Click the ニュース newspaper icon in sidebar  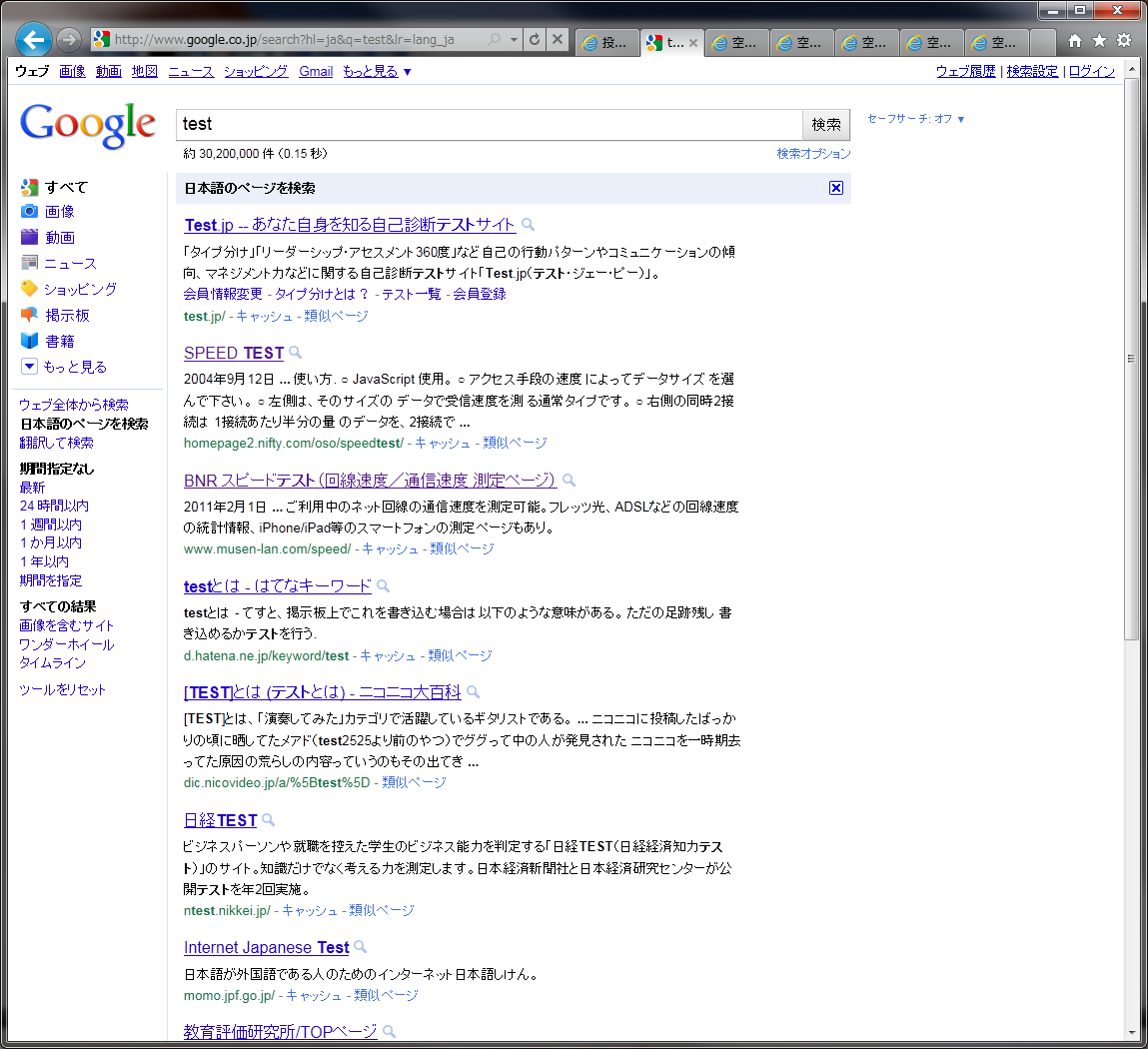pyautogui.click(x=29, y=262)
